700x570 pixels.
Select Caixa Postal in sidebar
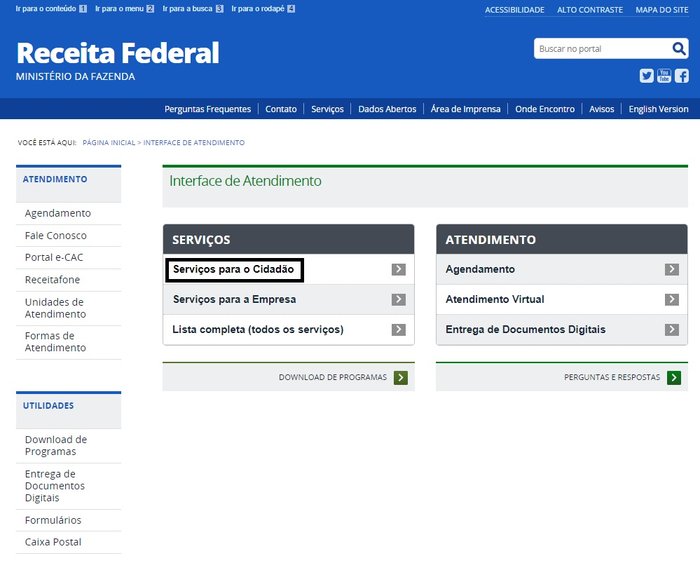tap(53, 542)
